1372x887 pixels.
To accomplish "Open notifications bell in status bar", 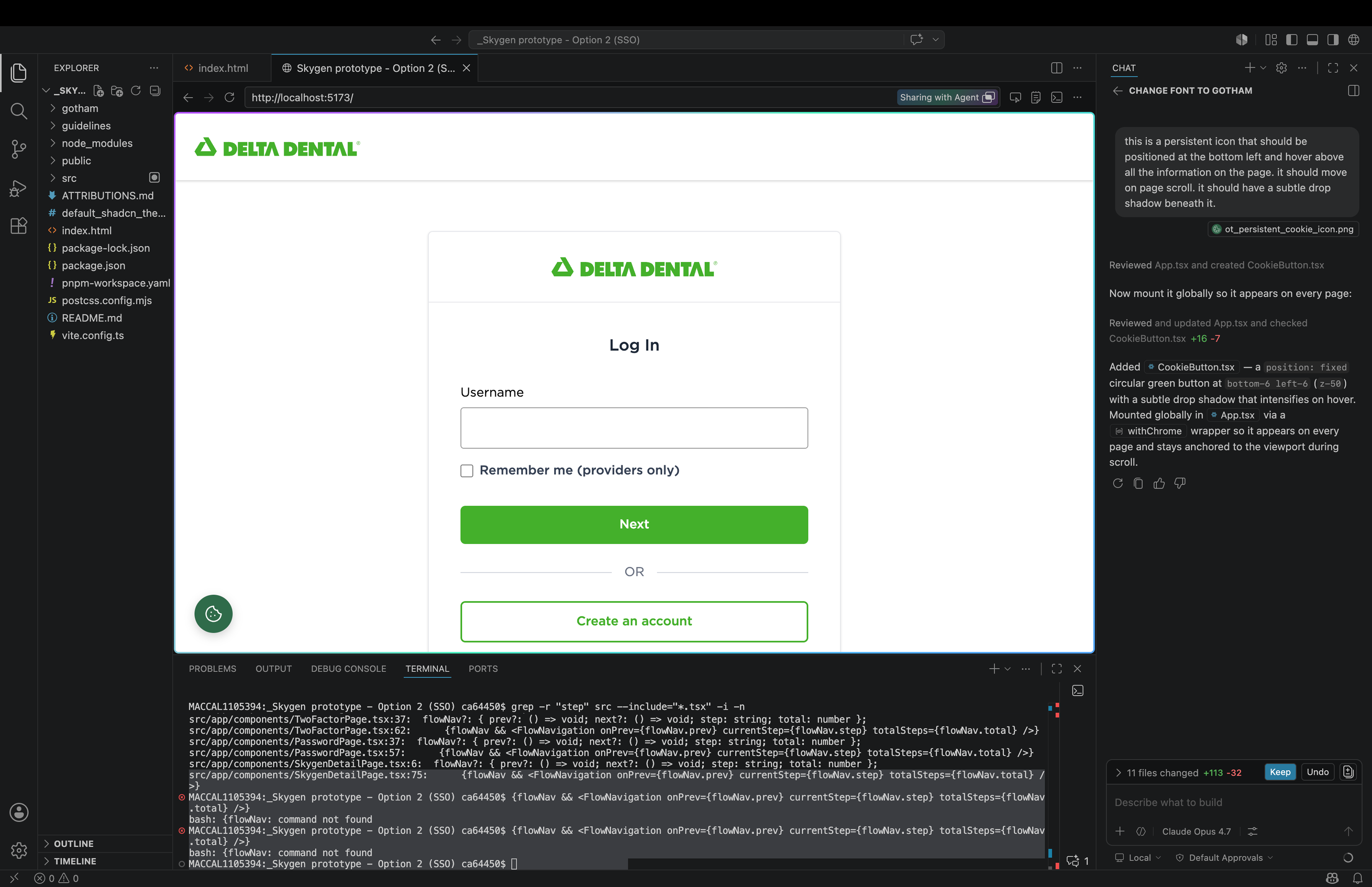I will pyautogui.click(x=1357, y=878).
